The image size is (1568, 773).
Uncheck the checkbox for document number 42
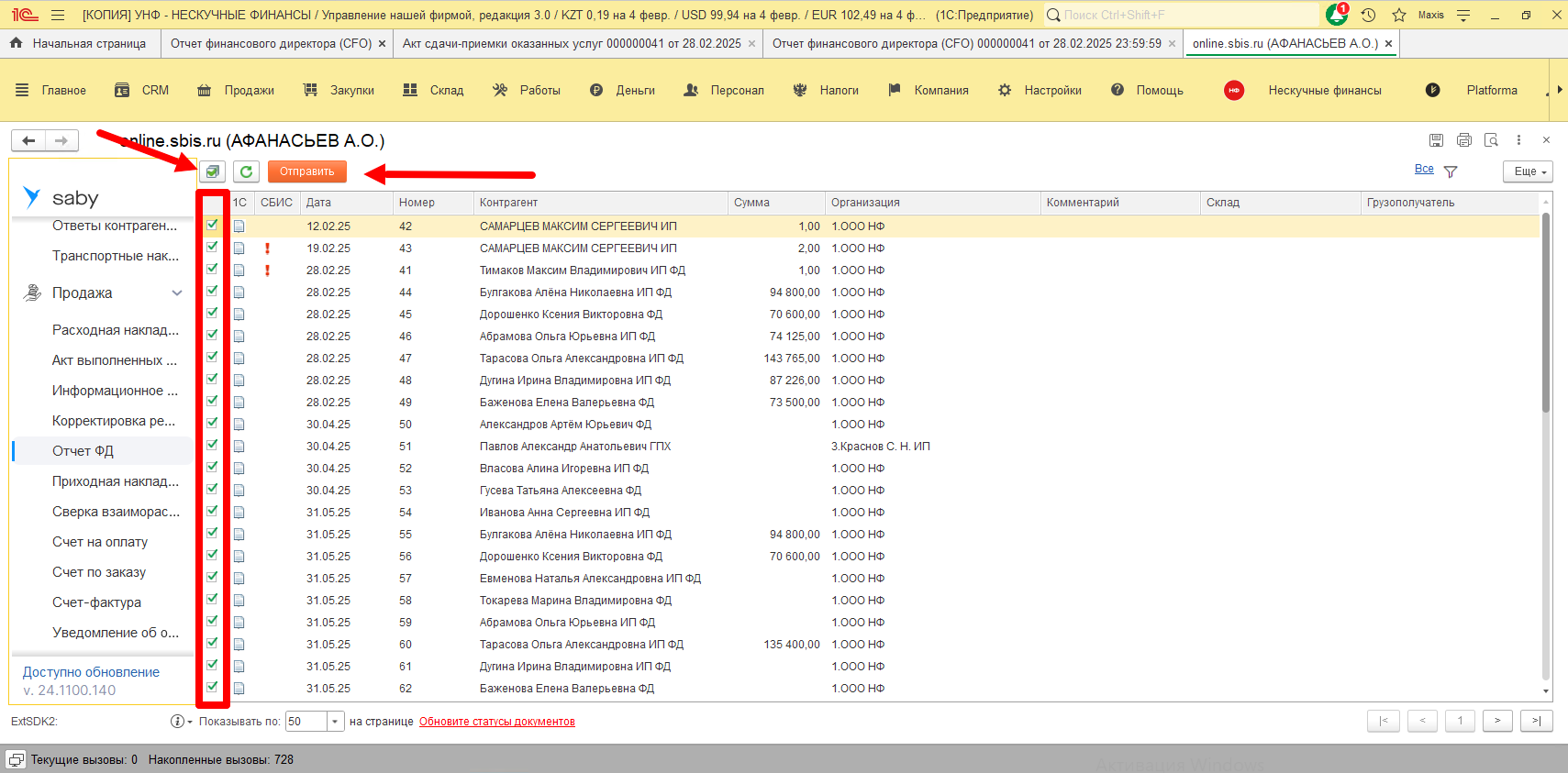coord(212,225)
